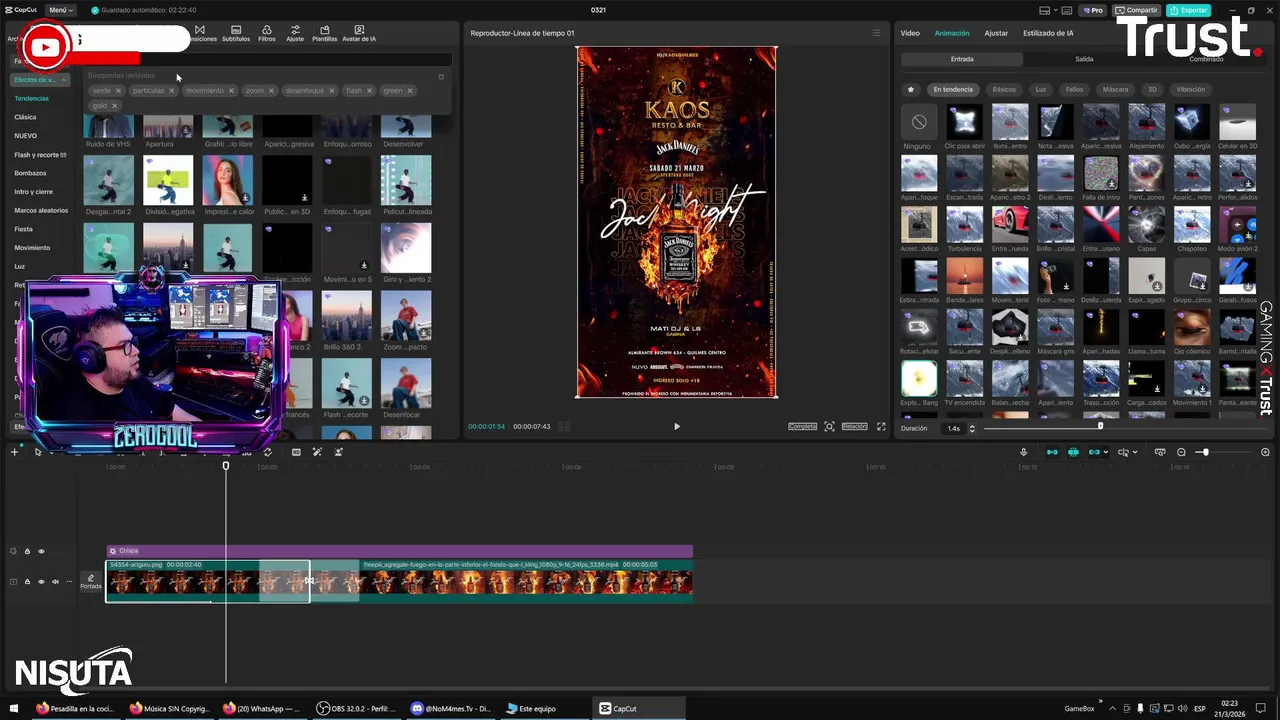Select the purple Chispa effect clip
1280x720 pixels.
click(399, 551)
